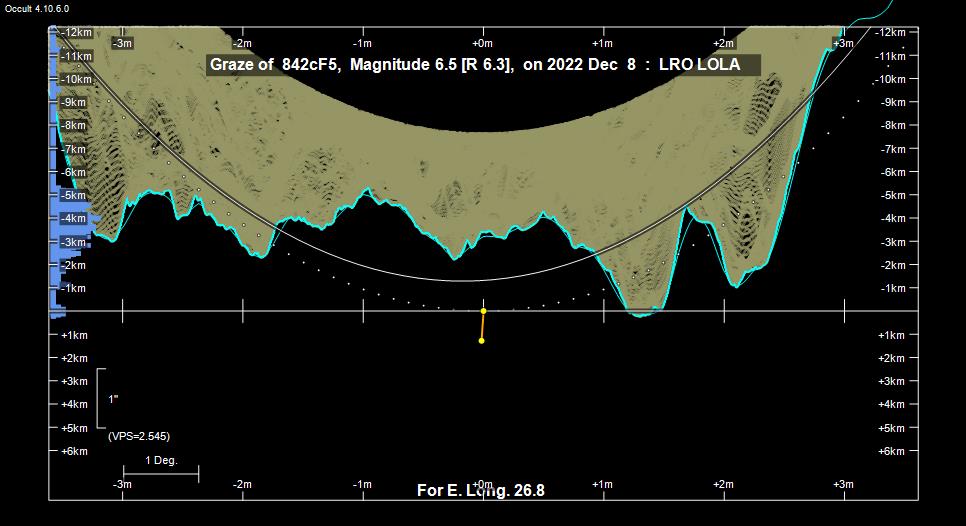Click the upper yellow dot on the zero line
The image size is (966, 526).
483,311
